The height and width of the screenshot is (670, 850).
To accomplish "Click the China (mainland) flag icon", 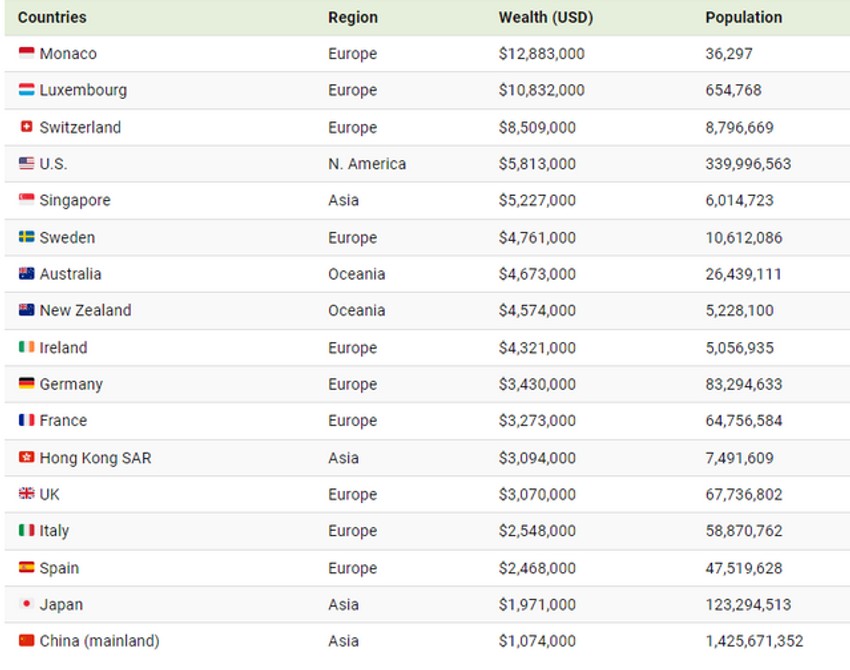I will coord(26,641).
